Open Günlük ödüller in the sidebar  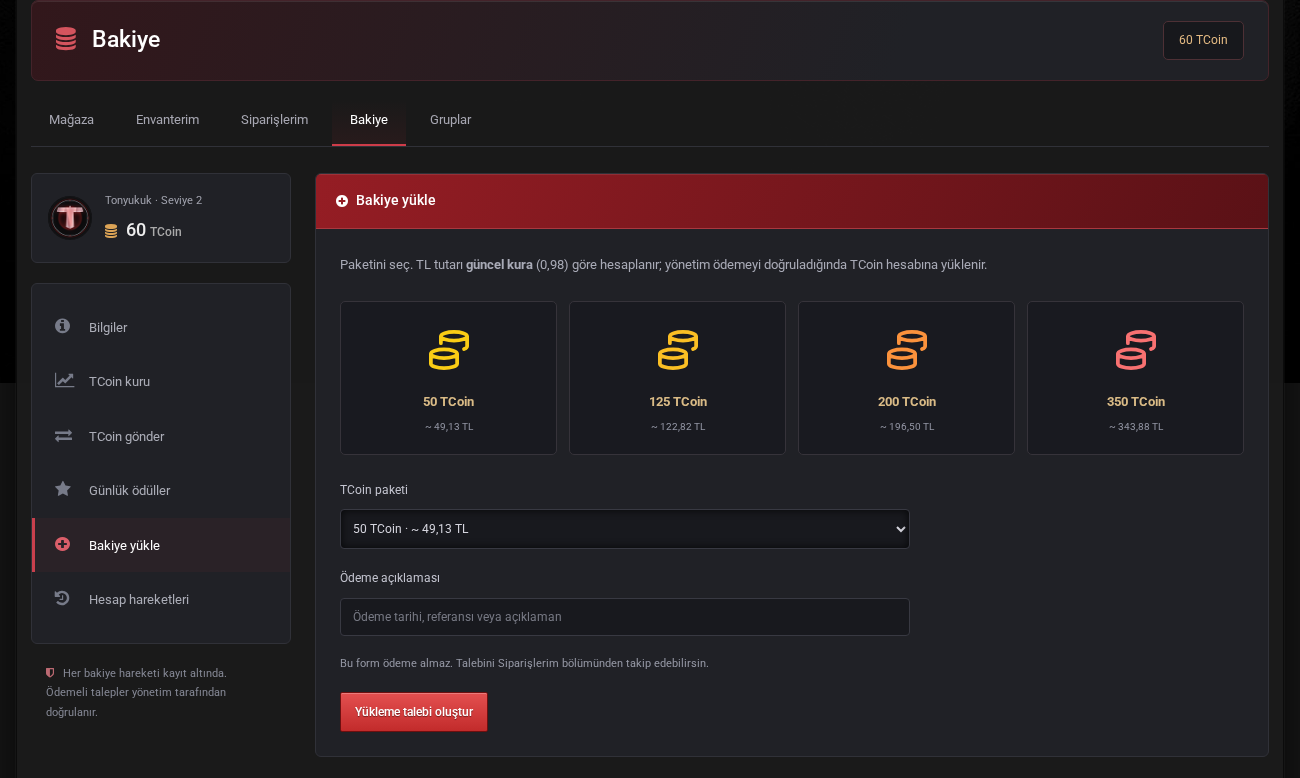161,490
